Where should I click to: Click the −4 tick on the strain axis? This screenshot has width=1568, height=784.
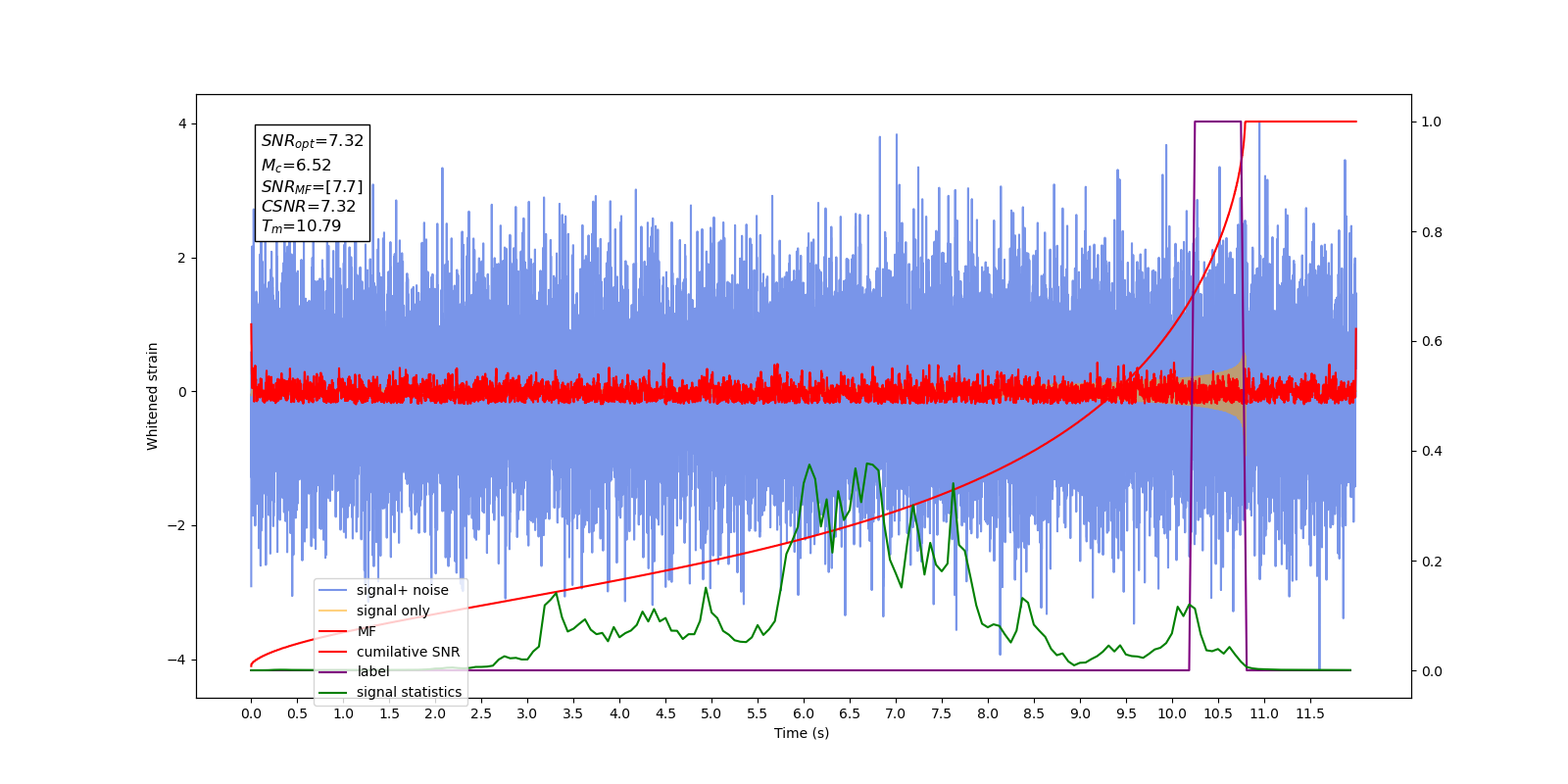click(x=176, y=660)
